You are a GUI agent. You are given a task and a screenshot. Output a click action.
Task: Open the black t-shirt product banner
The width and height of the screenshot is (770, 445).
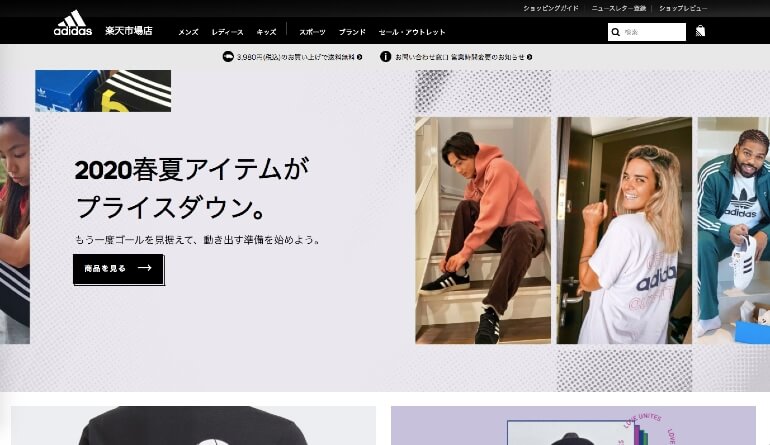coord(193,425)
